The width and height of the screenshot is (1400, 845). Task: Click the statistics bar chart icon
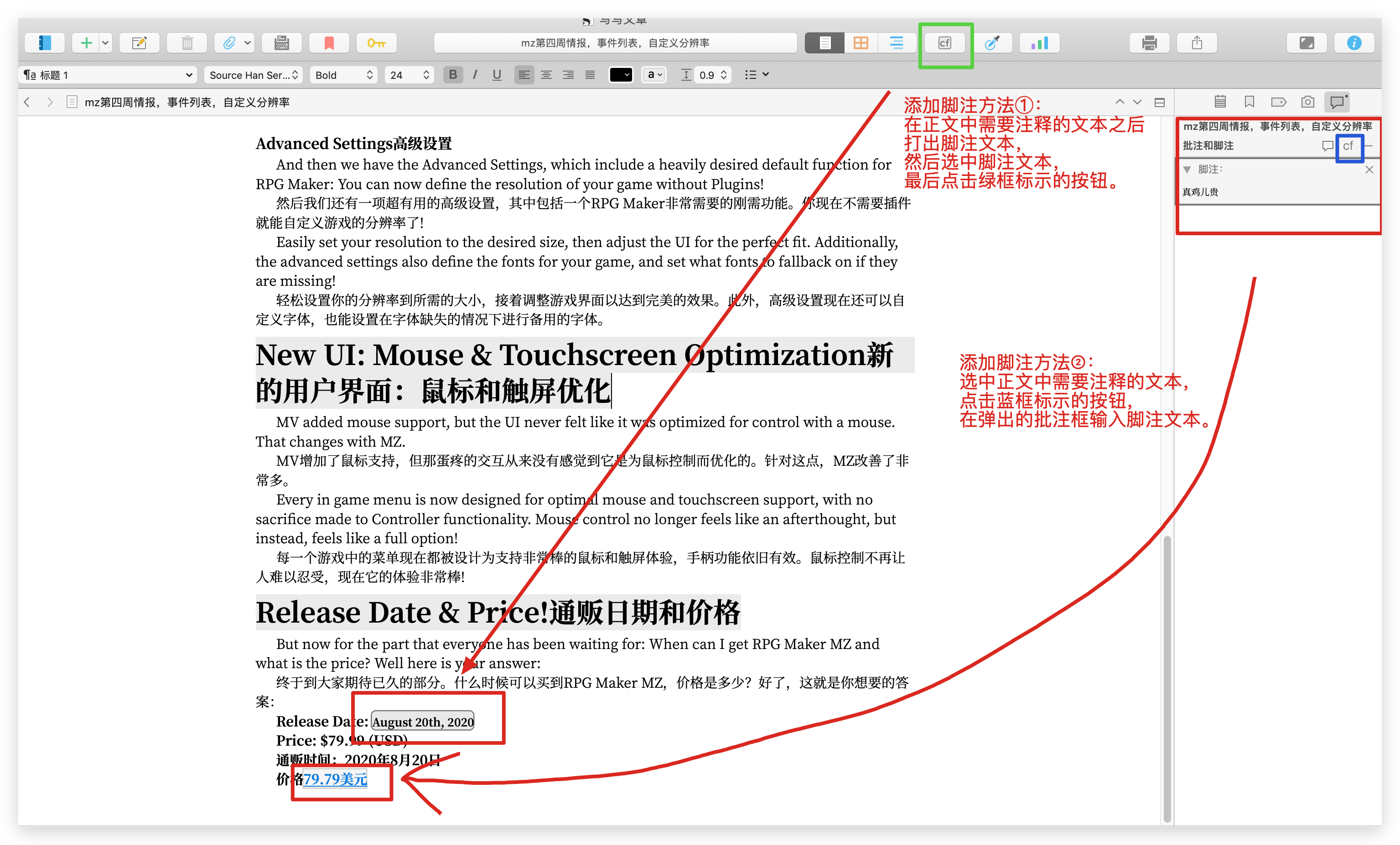tap(1039, 42)
